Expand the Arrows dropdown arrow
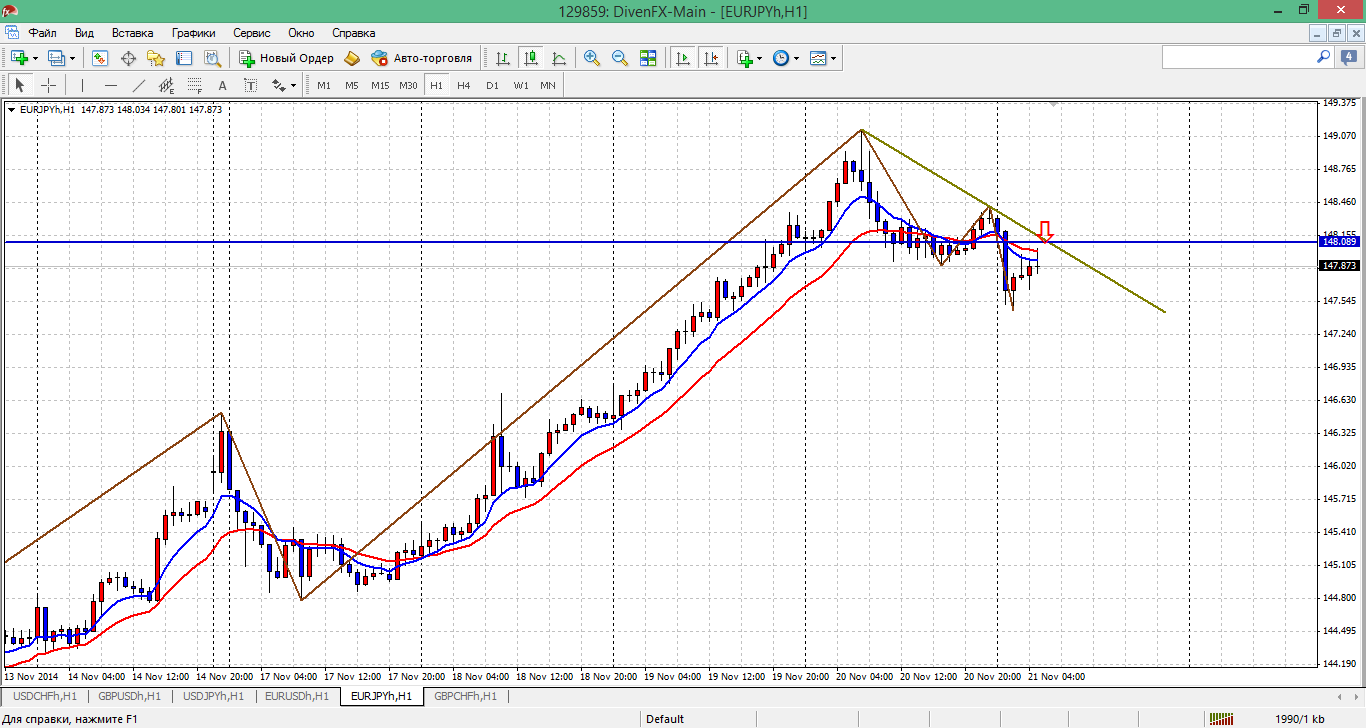This screenshot has height=728, width=1366. pyautogui.click(x=295, y=85)
